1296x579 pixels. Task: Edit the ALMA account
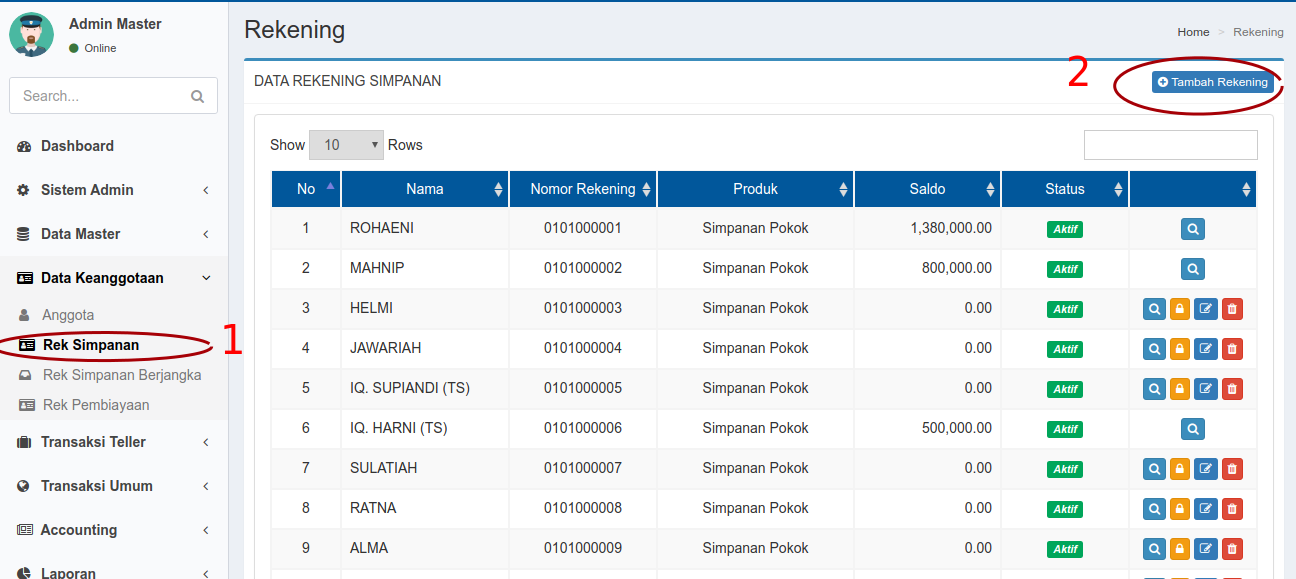point(1206,549)
